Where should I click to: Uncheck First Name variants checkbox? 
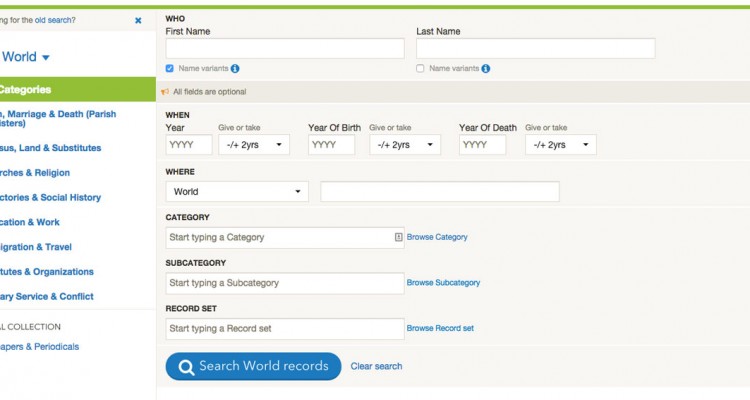(170, 69)
